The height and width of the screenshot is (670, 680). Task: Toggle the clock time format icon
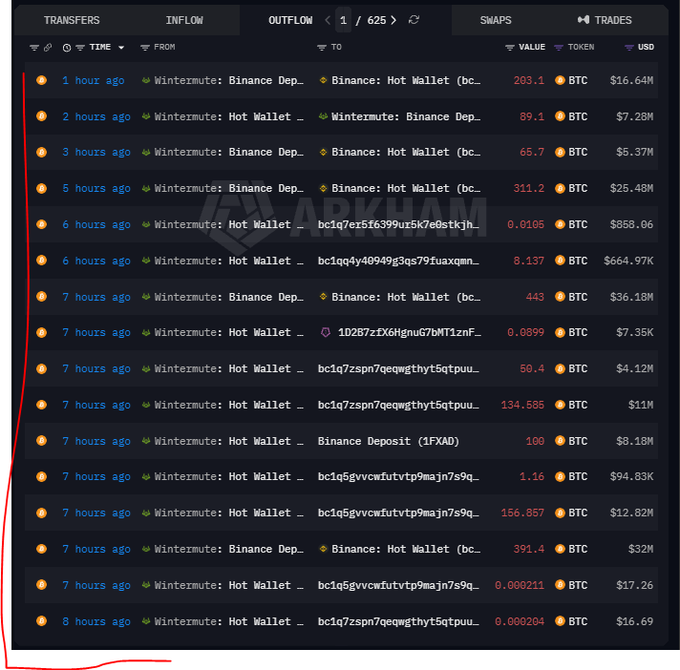[67, 48]
